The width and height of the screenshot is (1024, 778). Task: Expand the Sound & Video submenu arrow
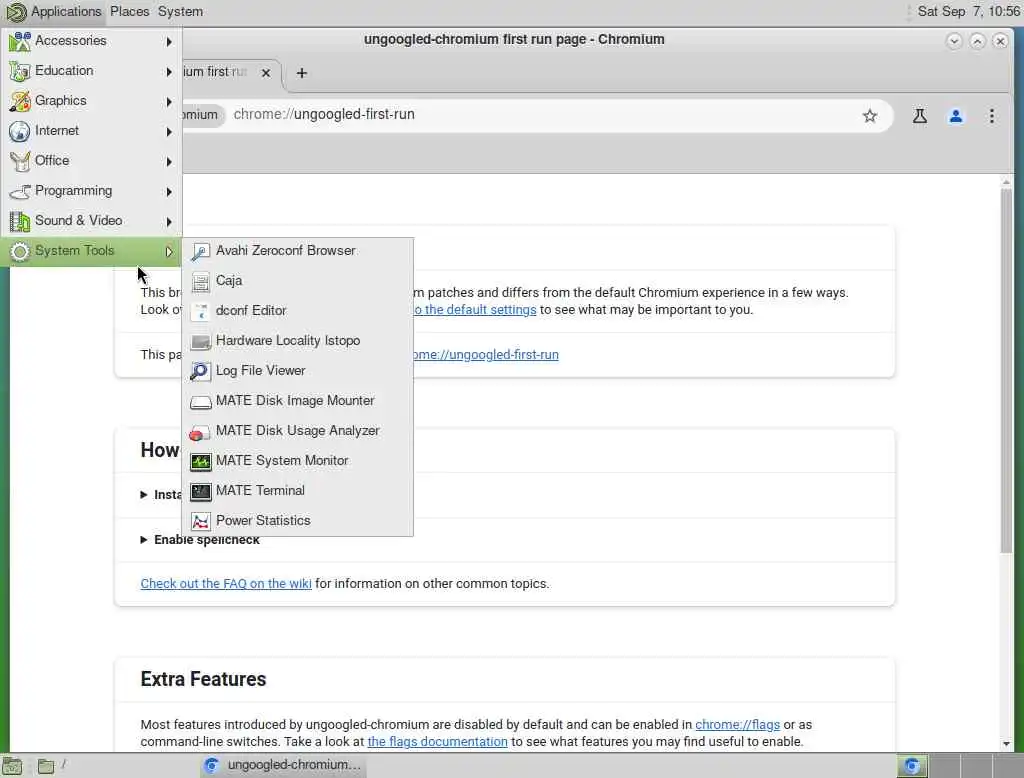click(x=169, y=222)
